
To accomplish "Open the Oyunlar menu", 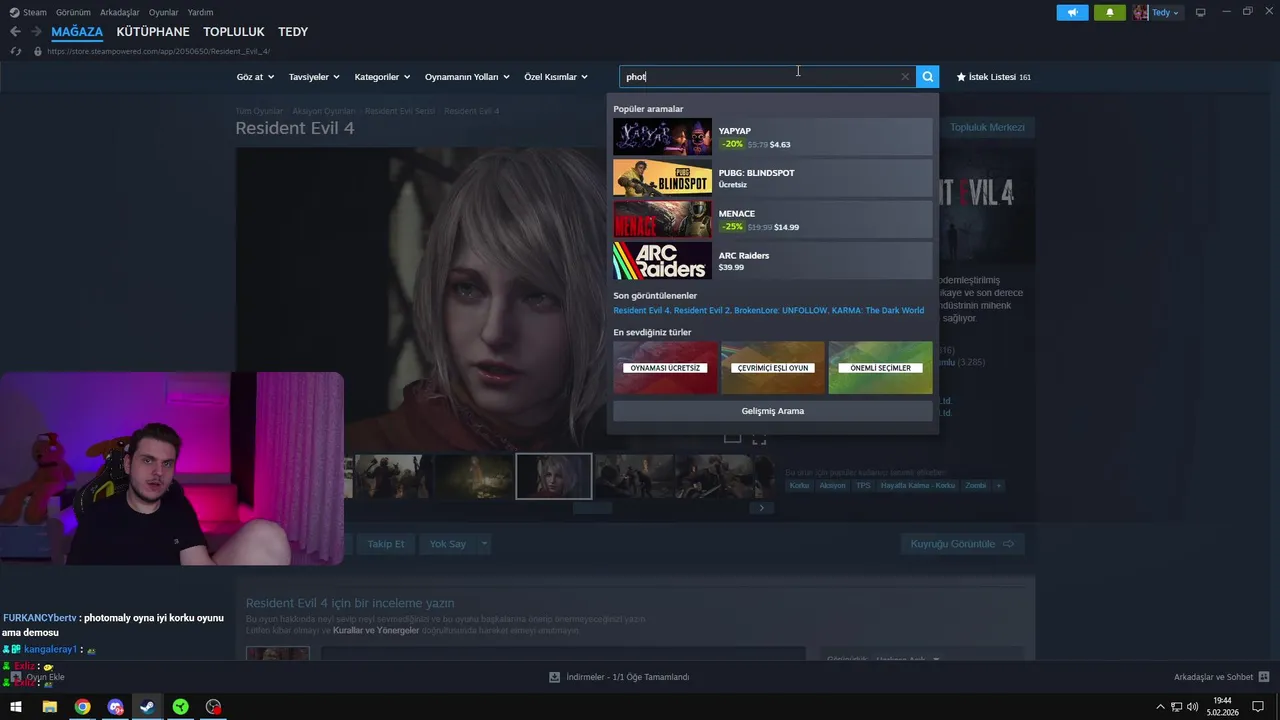I will (x=164, y=13).
